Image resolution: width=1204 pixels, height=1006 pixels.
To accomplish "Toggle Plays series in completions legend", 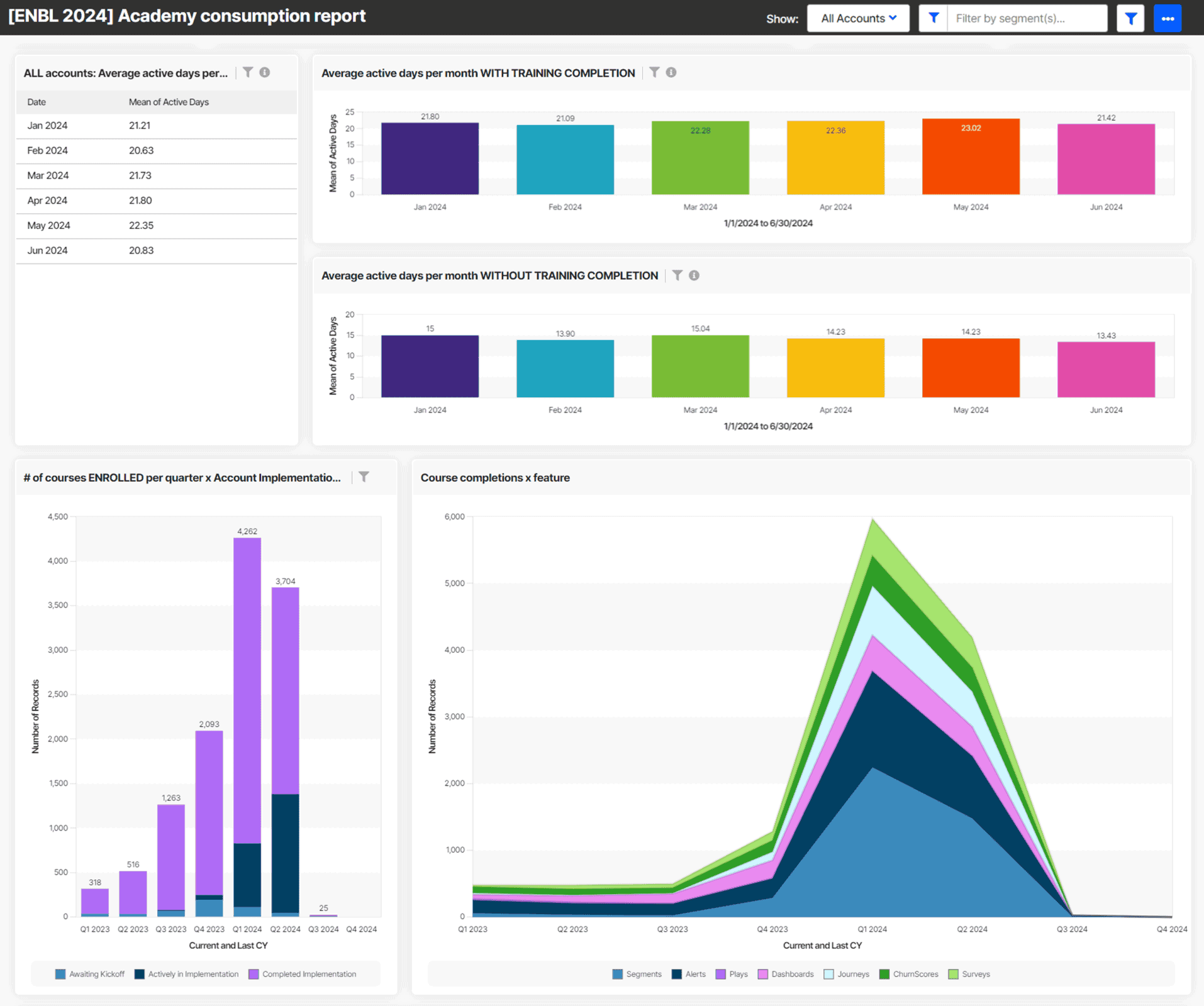I will click(732, 974).
